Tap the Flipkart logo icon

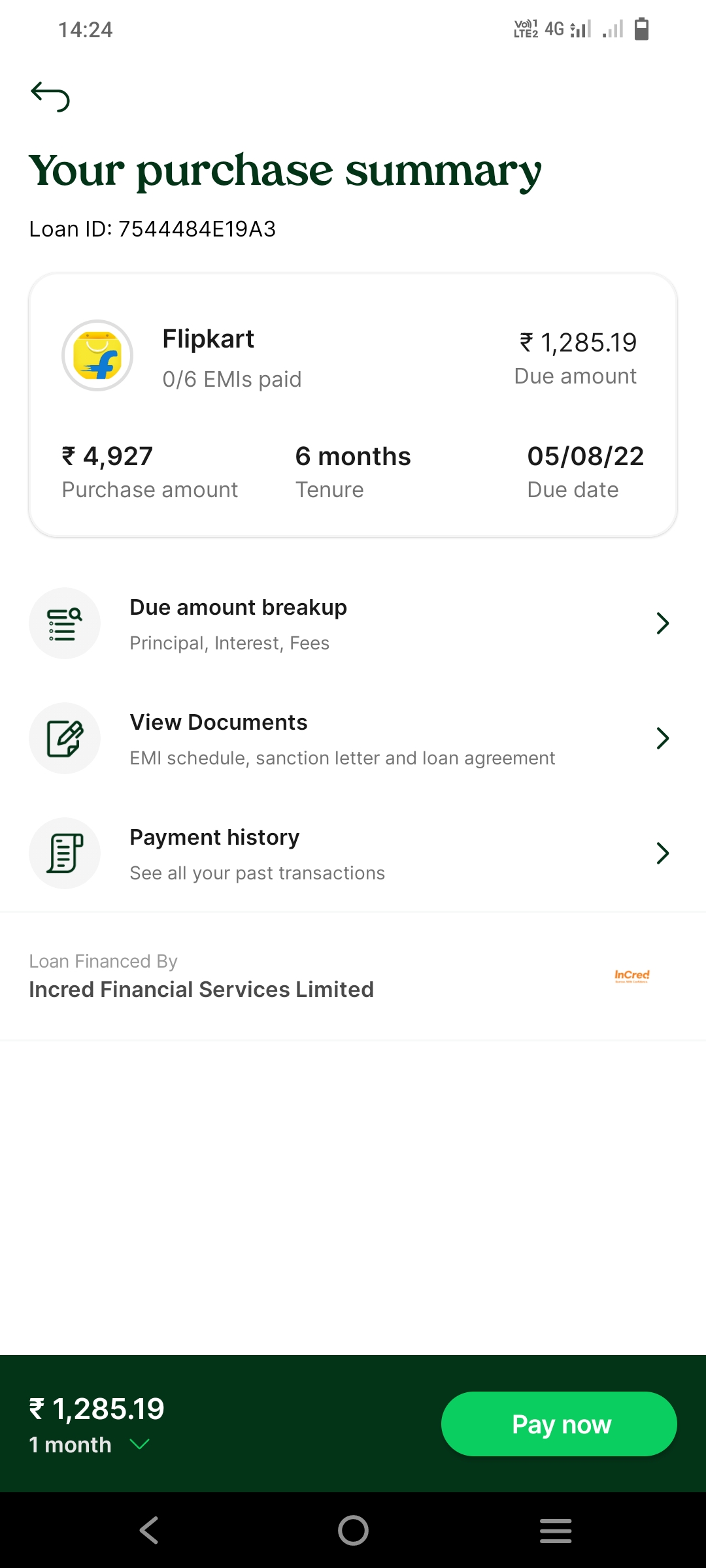point(97,355)
